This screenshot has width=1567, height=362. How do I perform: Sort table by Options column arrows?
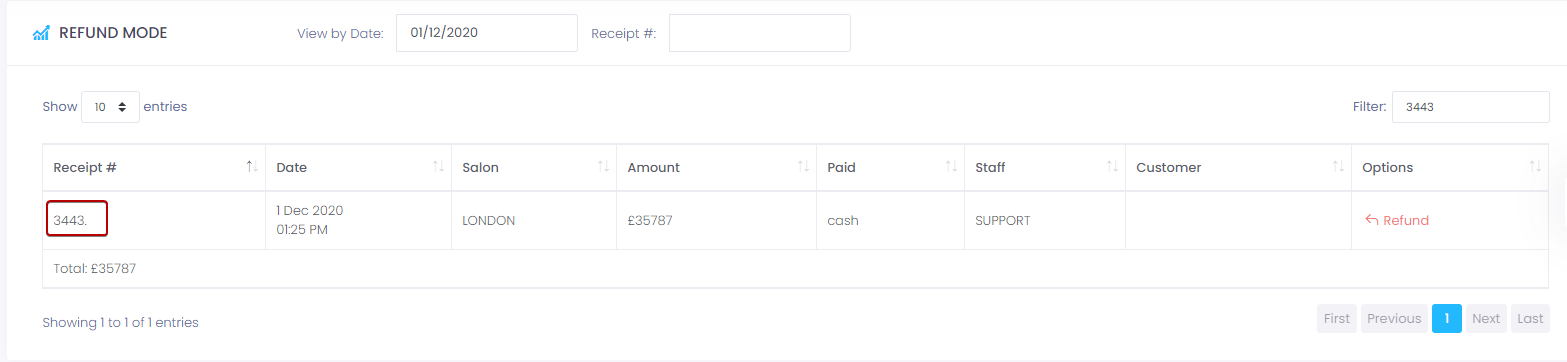coord(1535,167)
